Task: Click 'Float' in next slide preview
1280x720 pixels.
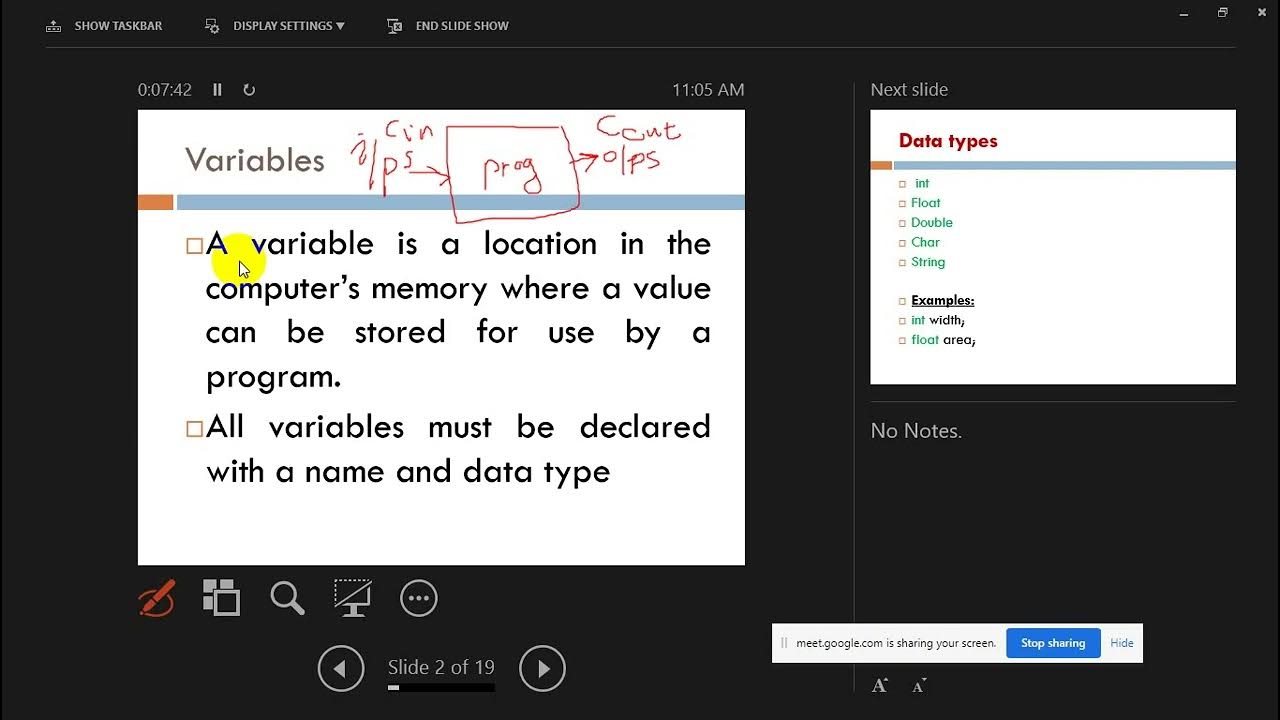Action: click(x=926, y=203)
